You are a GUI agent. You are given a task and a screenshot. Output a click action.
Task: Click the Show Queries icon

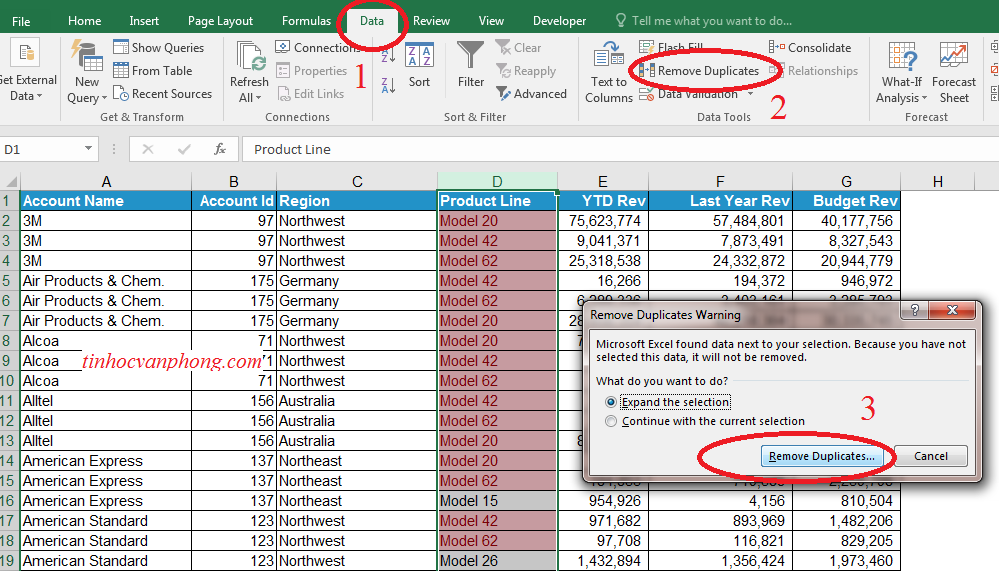click(x=121, y=47)
